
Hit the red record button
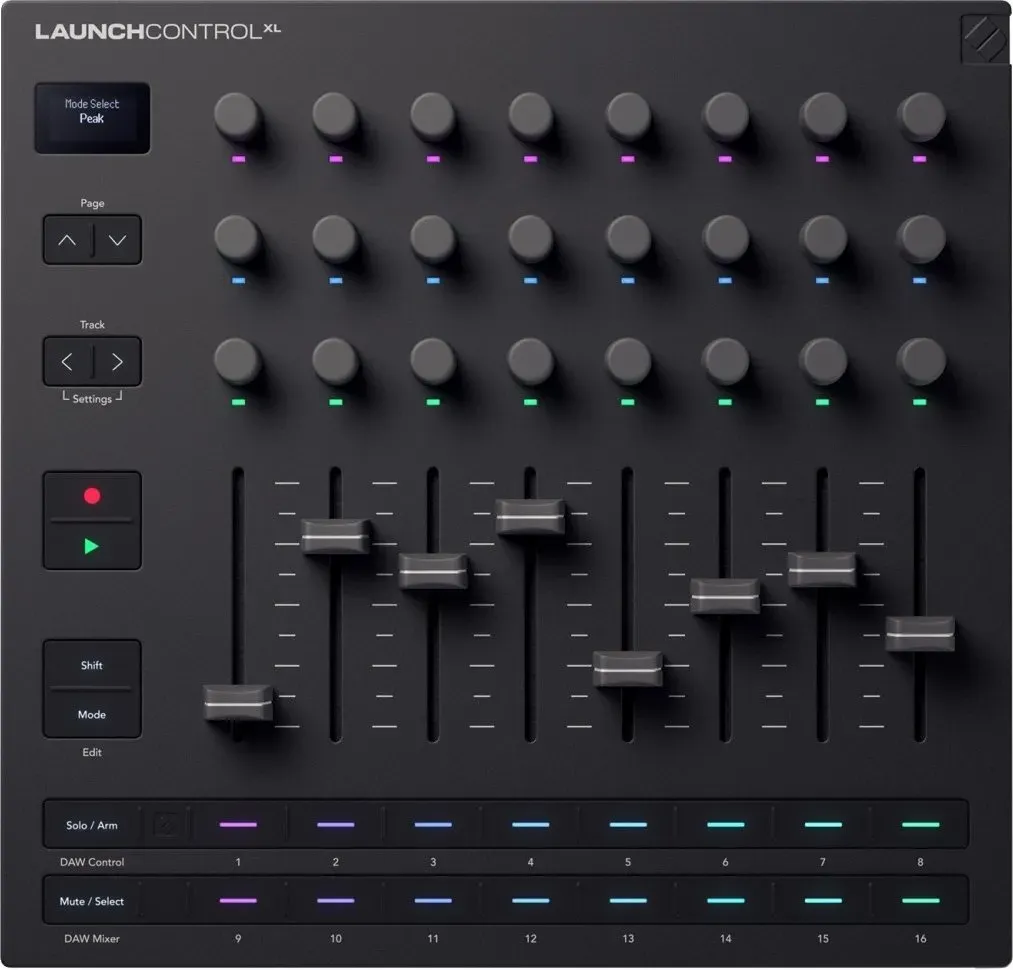click(92, 496)
